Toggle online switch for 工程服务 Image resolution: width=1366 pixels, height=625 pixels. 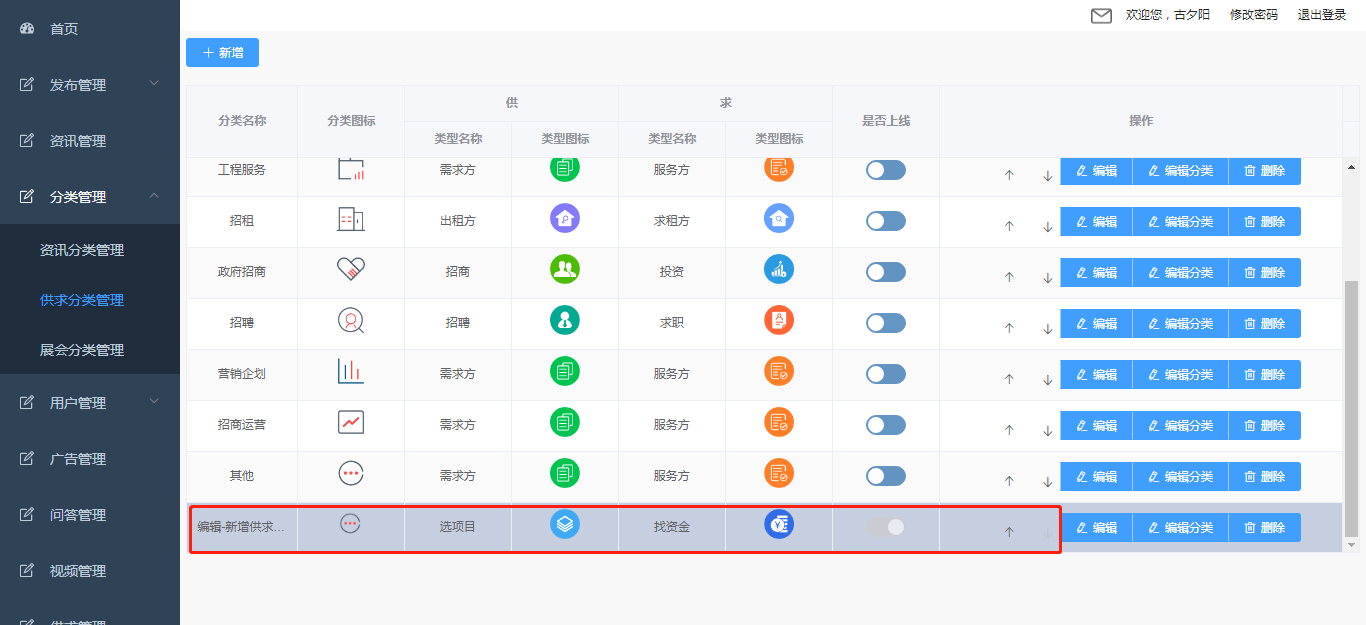885,170
